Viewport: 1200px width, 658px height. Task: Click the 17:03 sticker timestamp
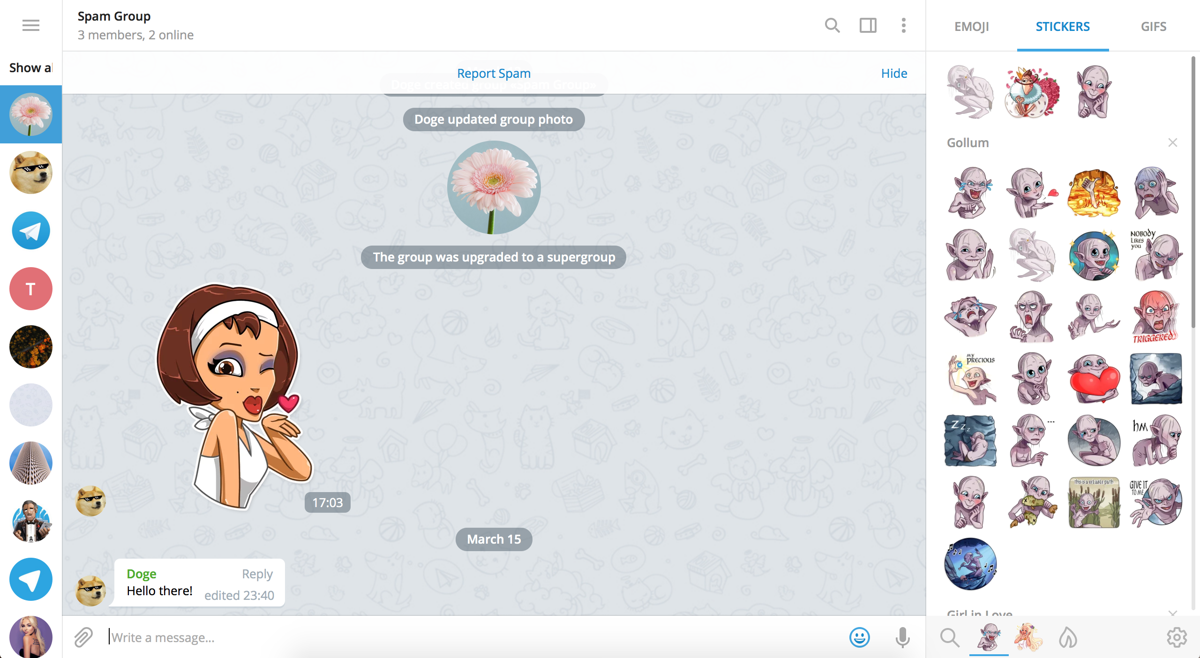point(327,503)
